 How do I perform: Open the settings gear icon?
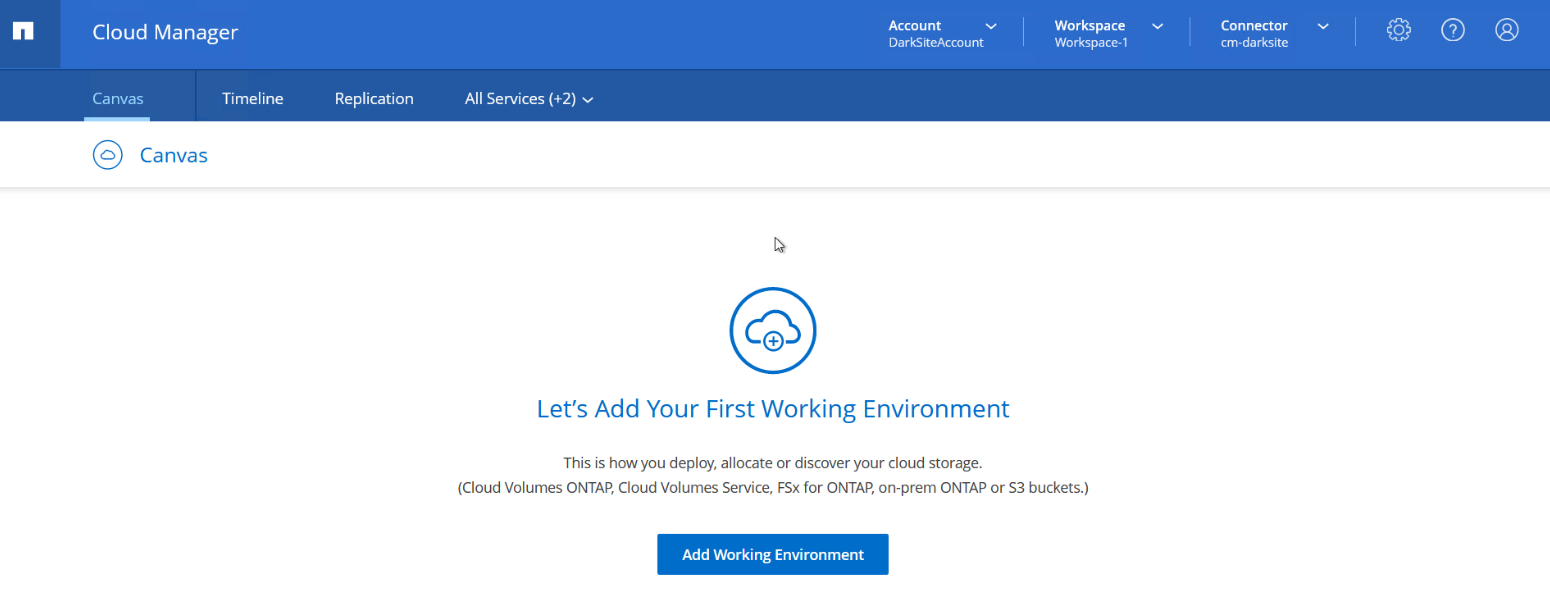pos(1398,30)
